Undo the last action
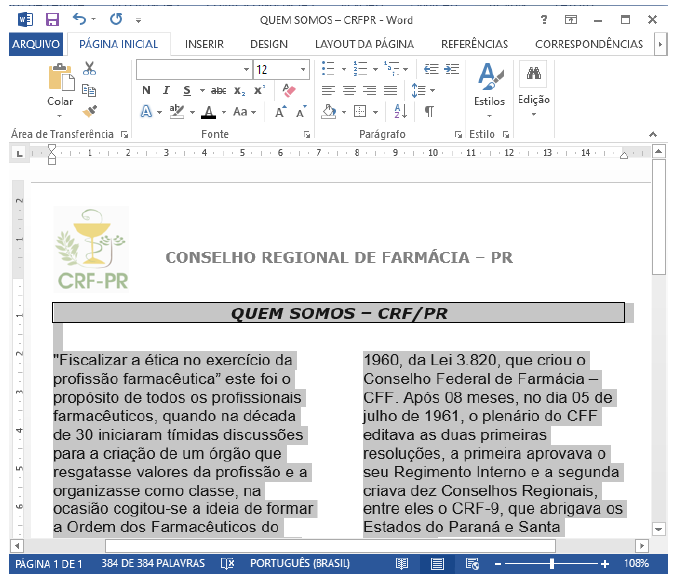 point(80,19)
